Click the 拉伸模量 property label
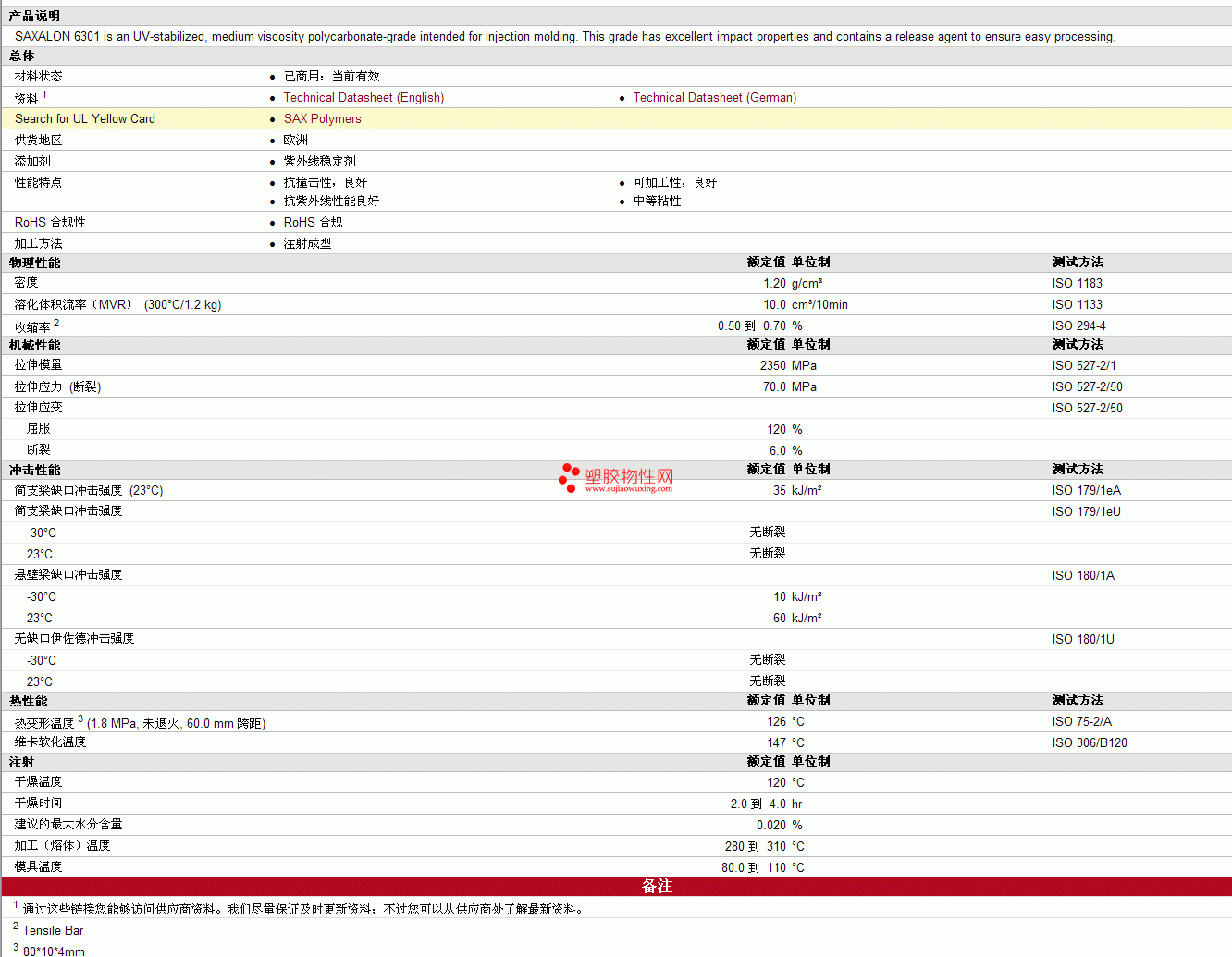 pyautogui.click(x=39, y=365)
